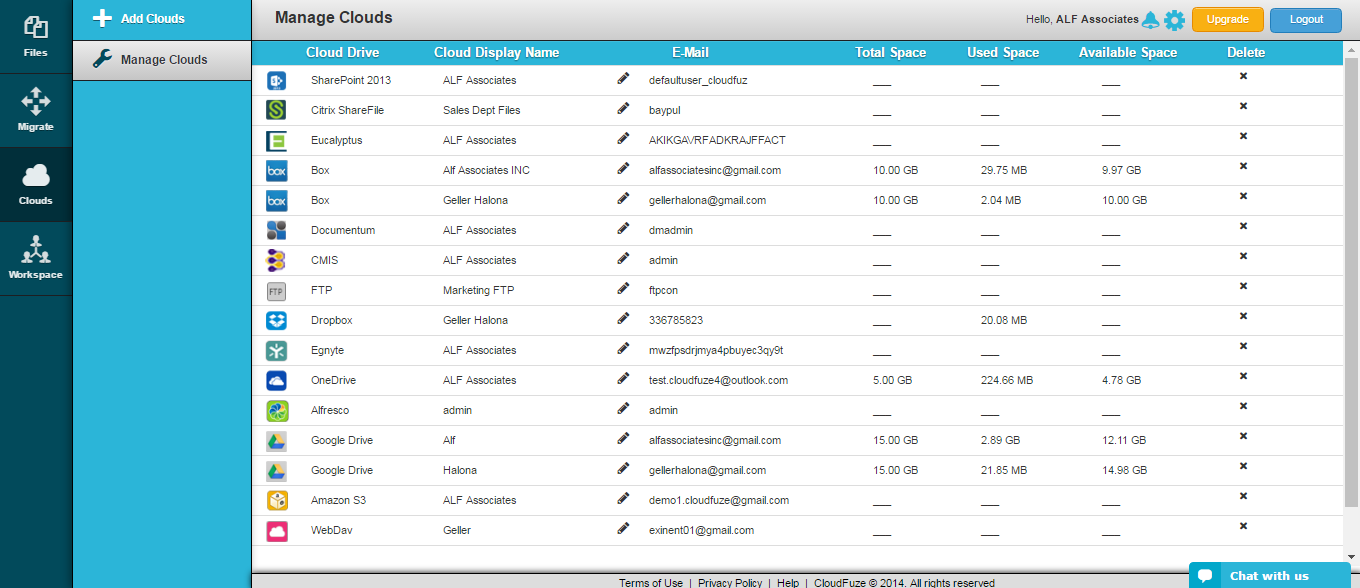Open settings gear icon
The width and height of the screenshot is (1360, 588).
(1174, 20)
